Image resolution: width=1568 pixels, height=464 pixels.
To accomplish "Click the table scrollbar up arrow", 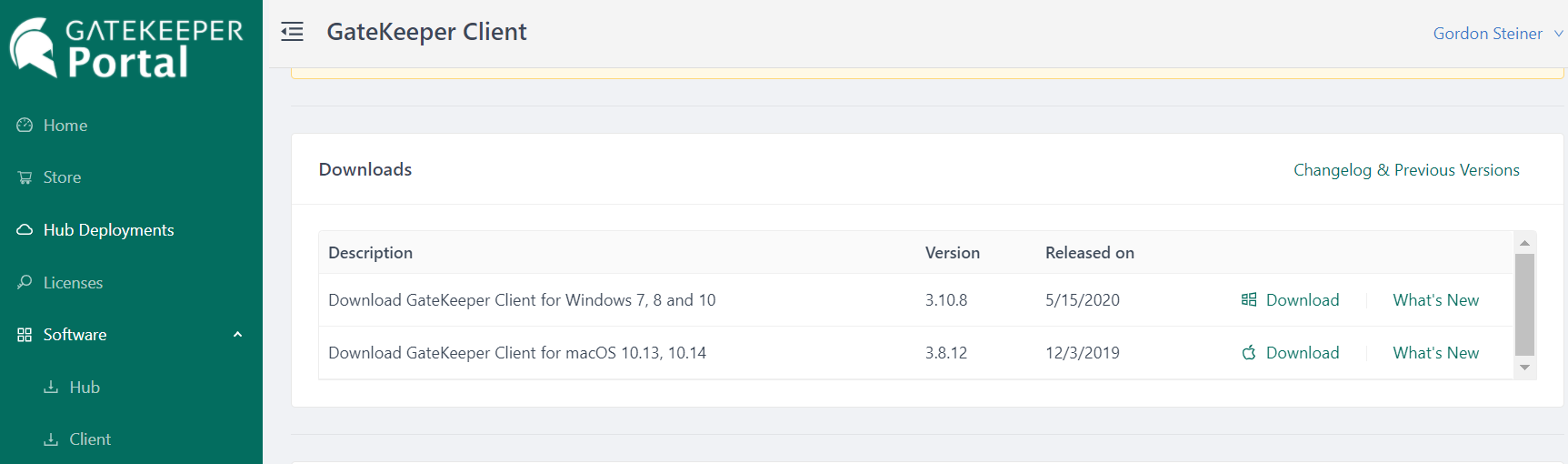I will pos(1524,243).
